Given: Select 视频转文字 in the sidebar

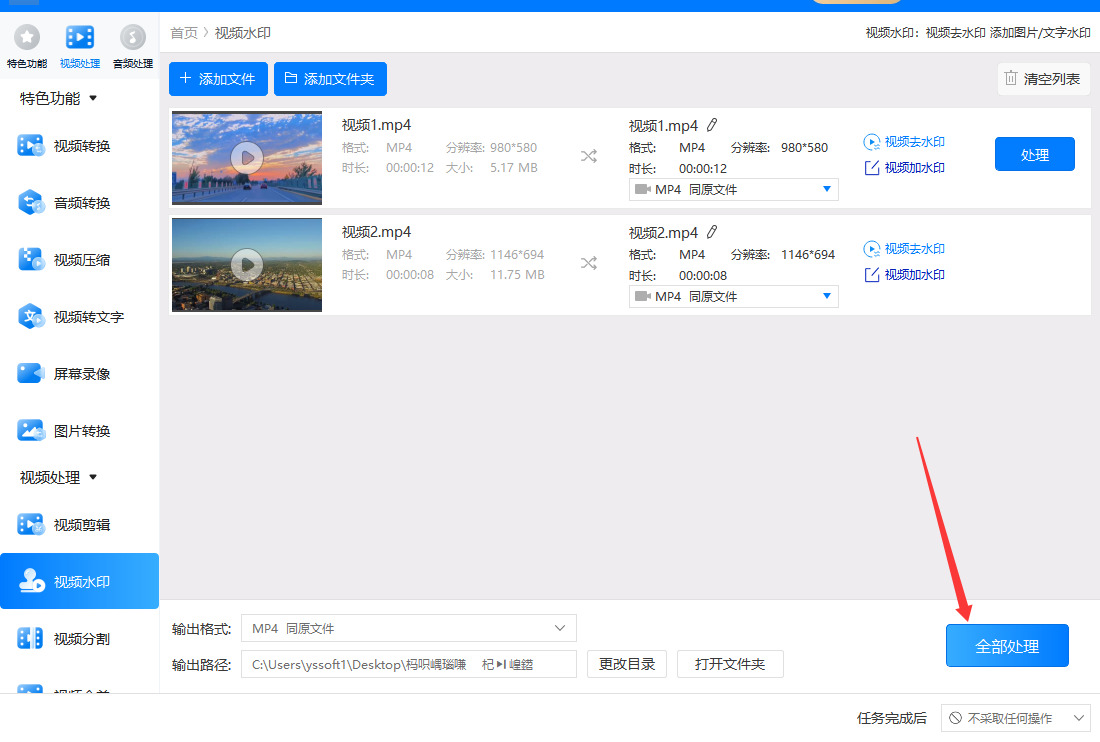Looking at the screenshot, I should pyautogui.click(x=79, y=317).
